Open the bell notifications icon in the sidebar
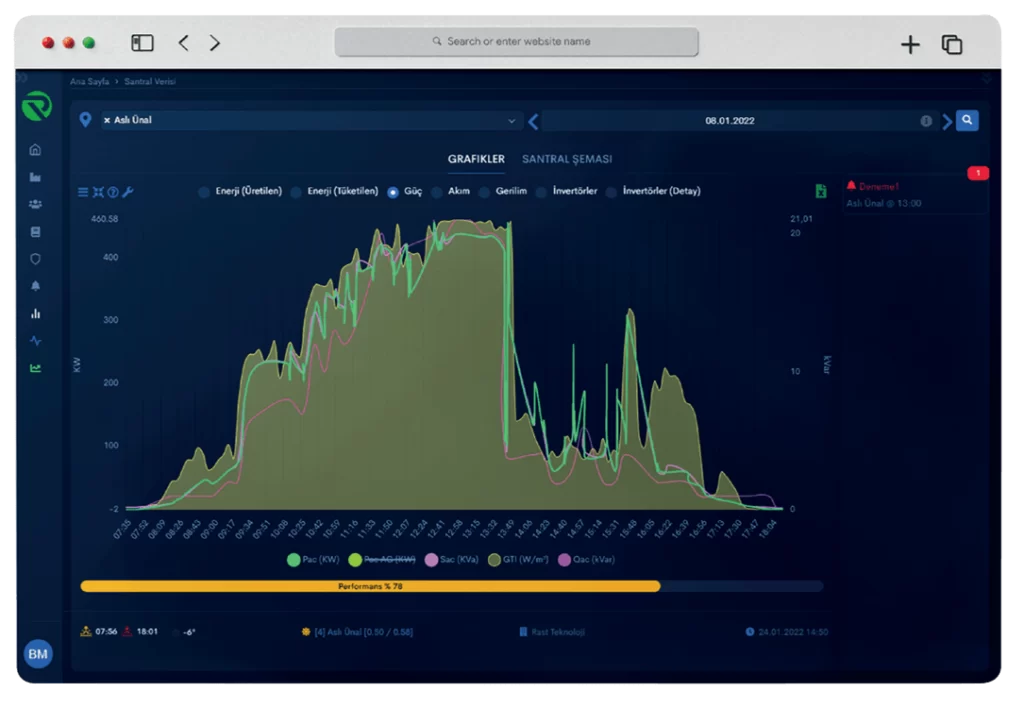This screenshot has width=1024, height=708. tap(35, 286)
